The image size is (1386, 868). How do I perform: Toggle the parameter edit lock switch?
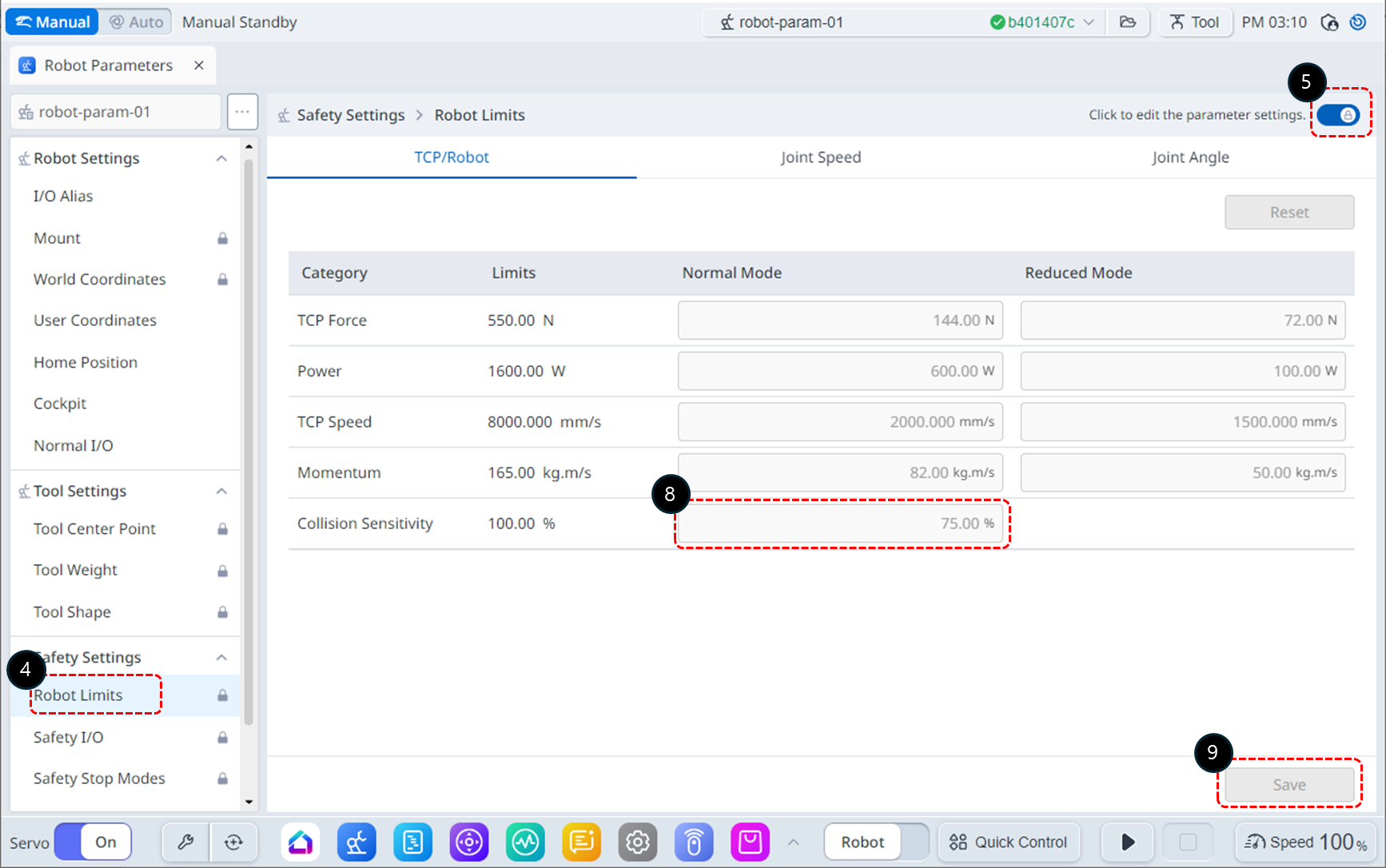[x=1339, y=115]
